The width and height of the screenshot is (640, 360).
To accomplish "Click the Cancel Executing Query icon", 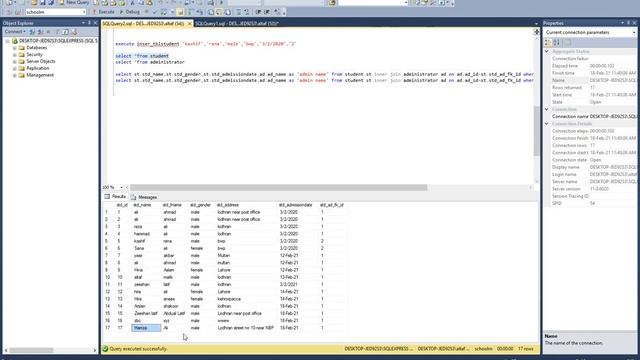I will [x=147, y=12].
